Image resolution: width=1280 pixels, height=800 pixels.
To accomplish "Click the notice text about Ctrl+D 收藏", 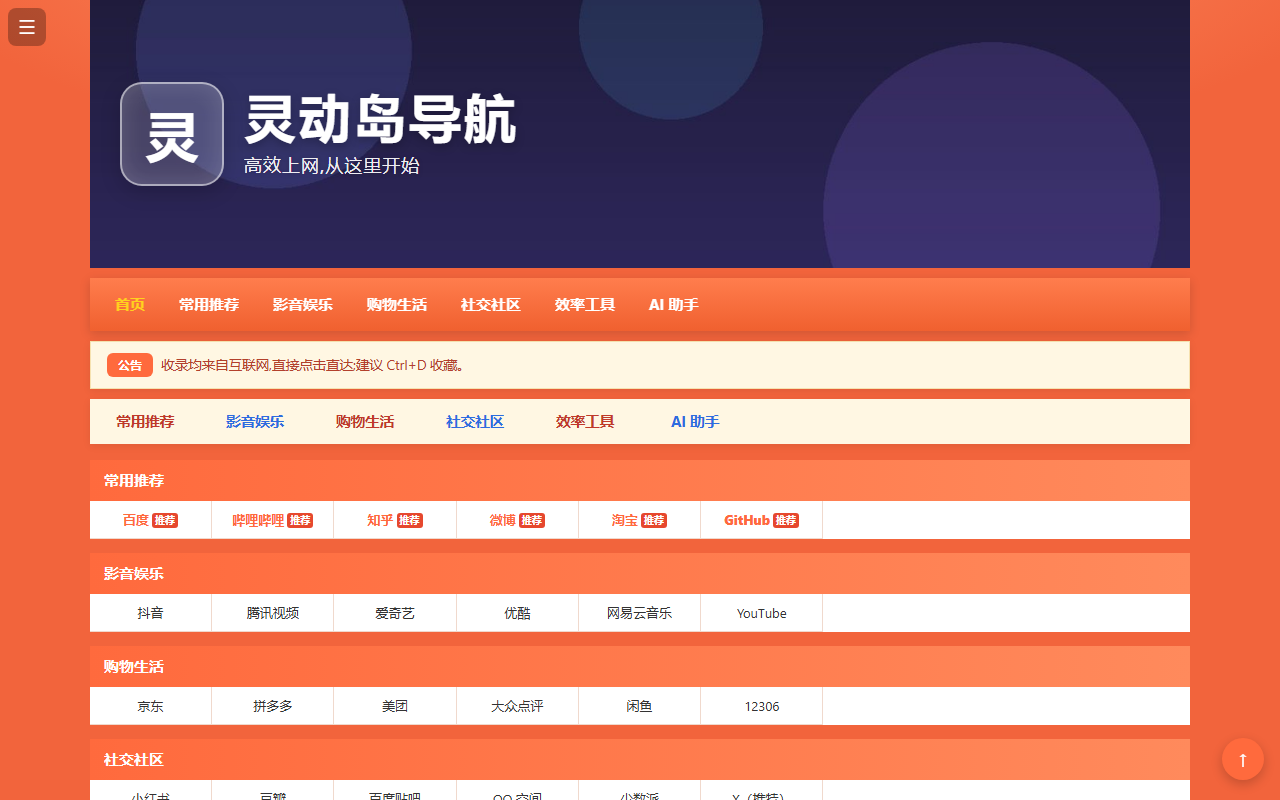I will (x=312, y=365).
